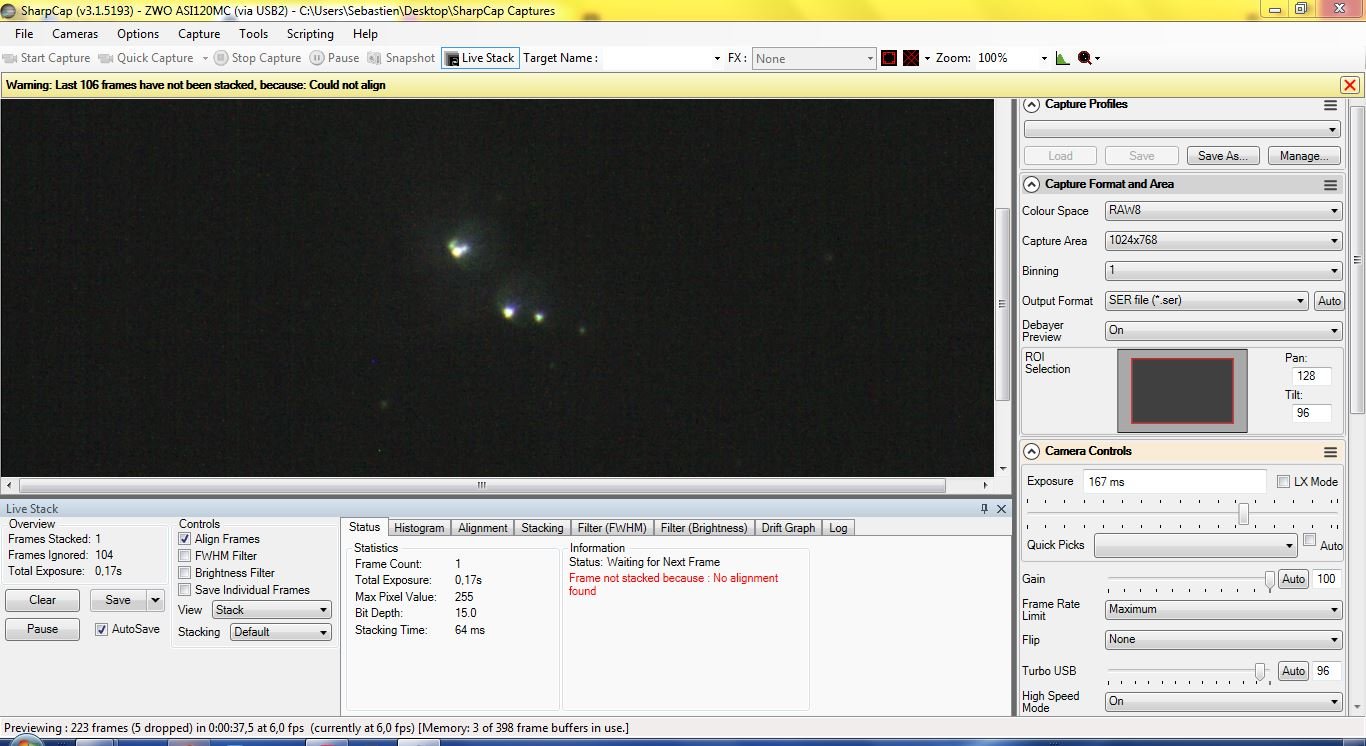The height and width of the screenshot is (746, 1366).
Task: Open the image histogram icon in toolbar
Action: click(x=1062, y=58)
